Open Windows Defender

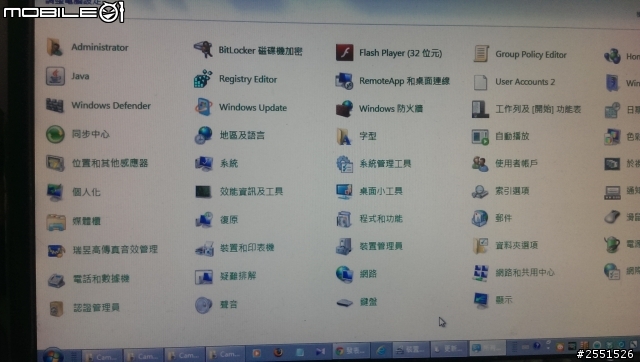tap(98, 106)
